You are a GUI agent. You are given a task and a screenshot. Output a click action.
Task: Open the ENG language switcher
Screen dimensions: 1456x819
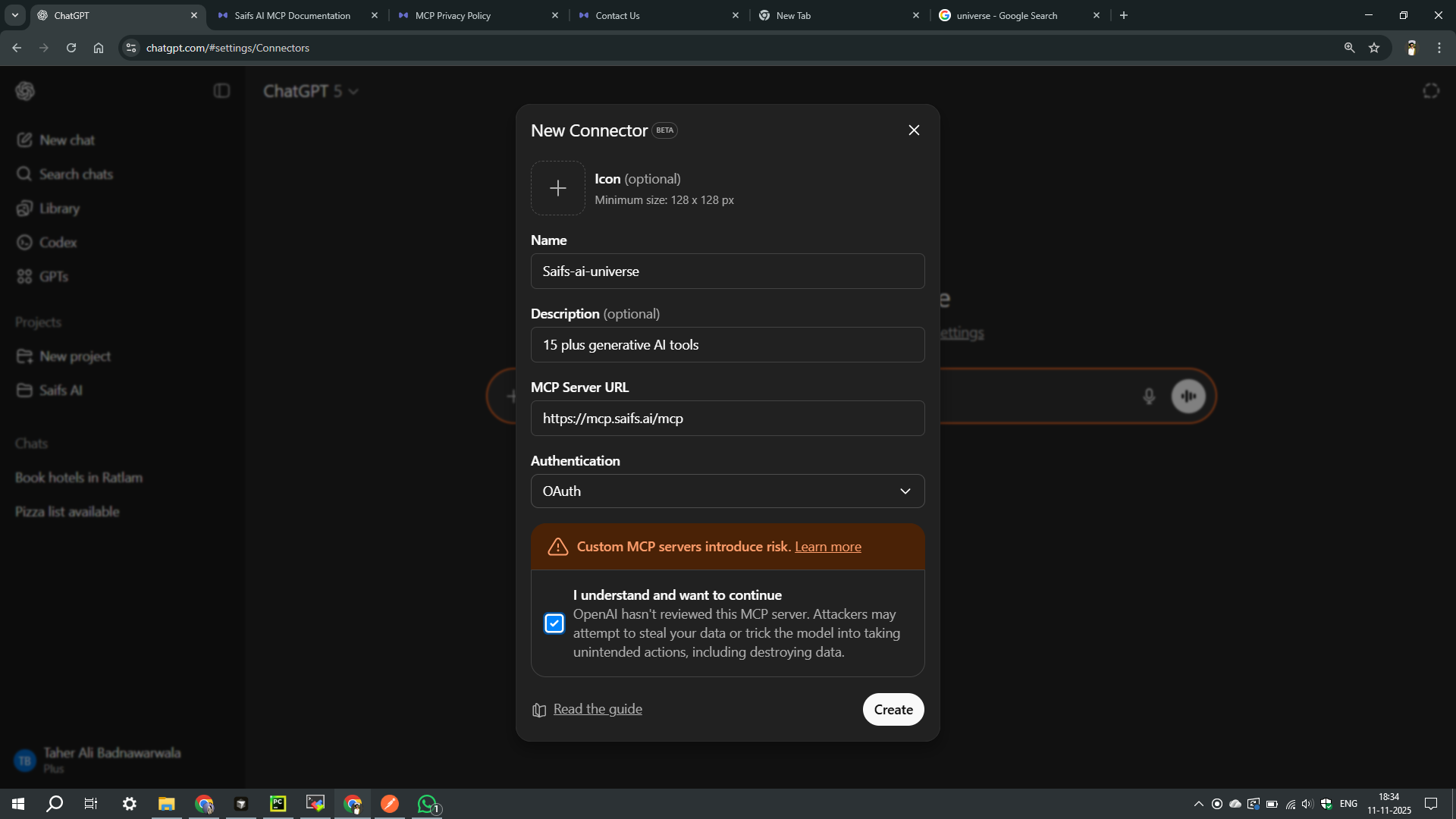[1348, 804]
